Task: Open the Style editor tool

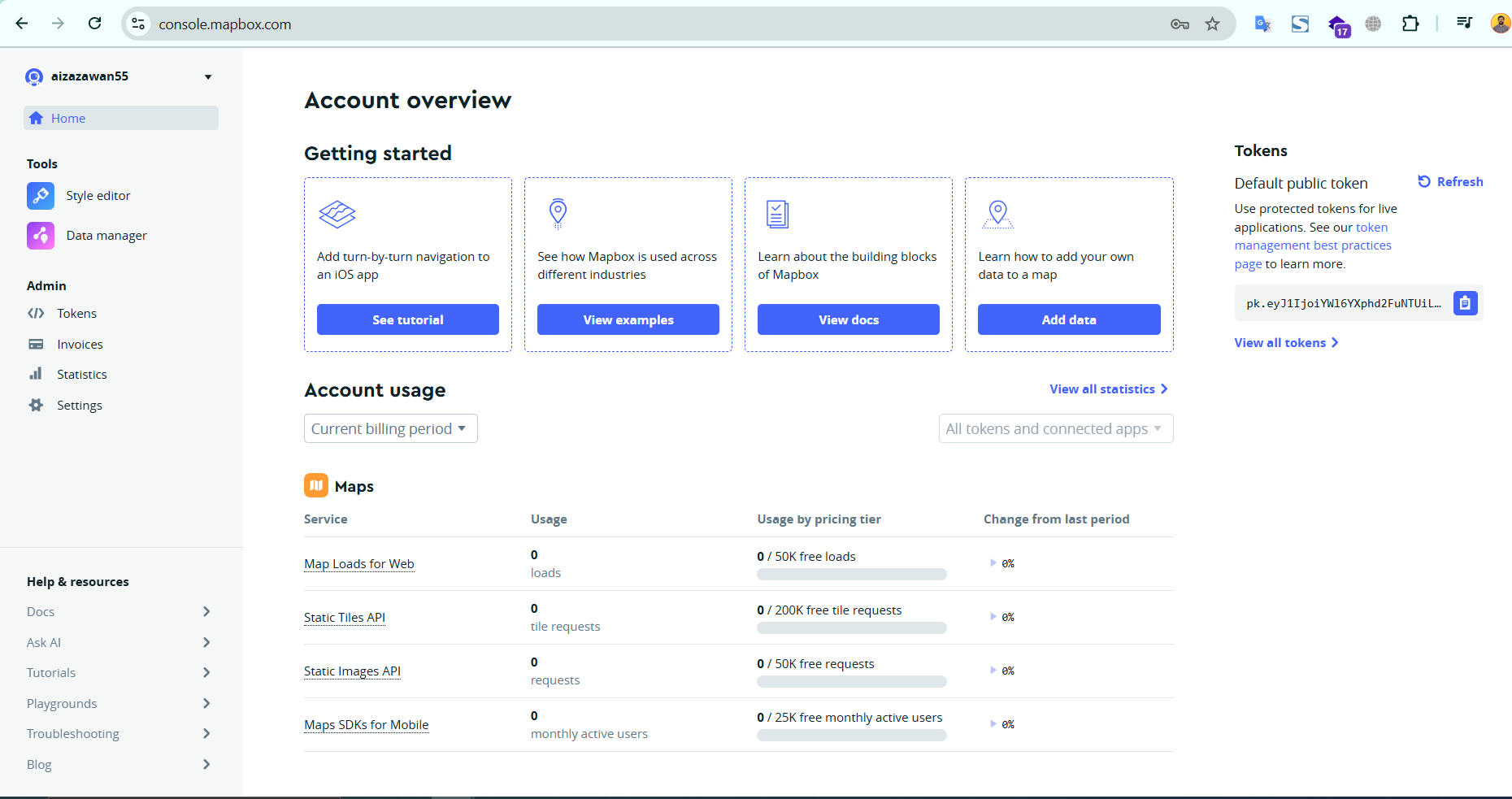Action: point(97,195)
